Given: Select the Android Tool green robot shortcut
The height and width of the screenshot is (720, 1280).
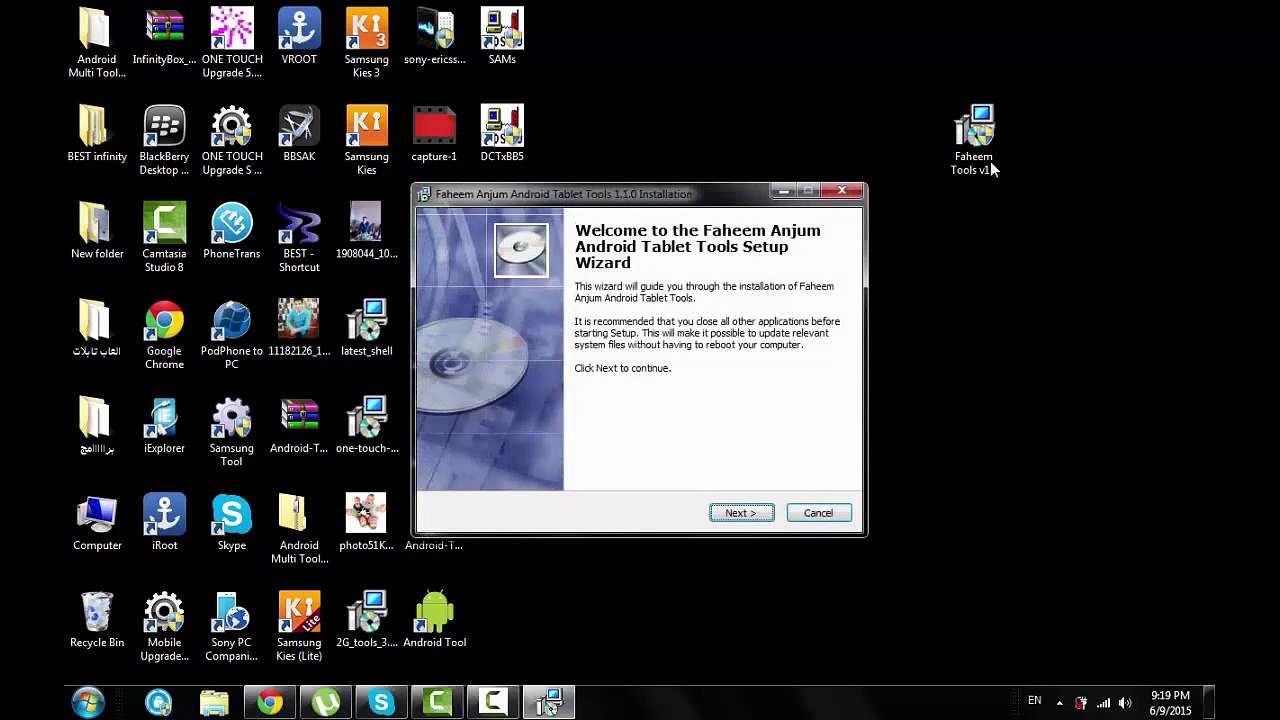Looking at the screenshot, I should pos(434,619).
